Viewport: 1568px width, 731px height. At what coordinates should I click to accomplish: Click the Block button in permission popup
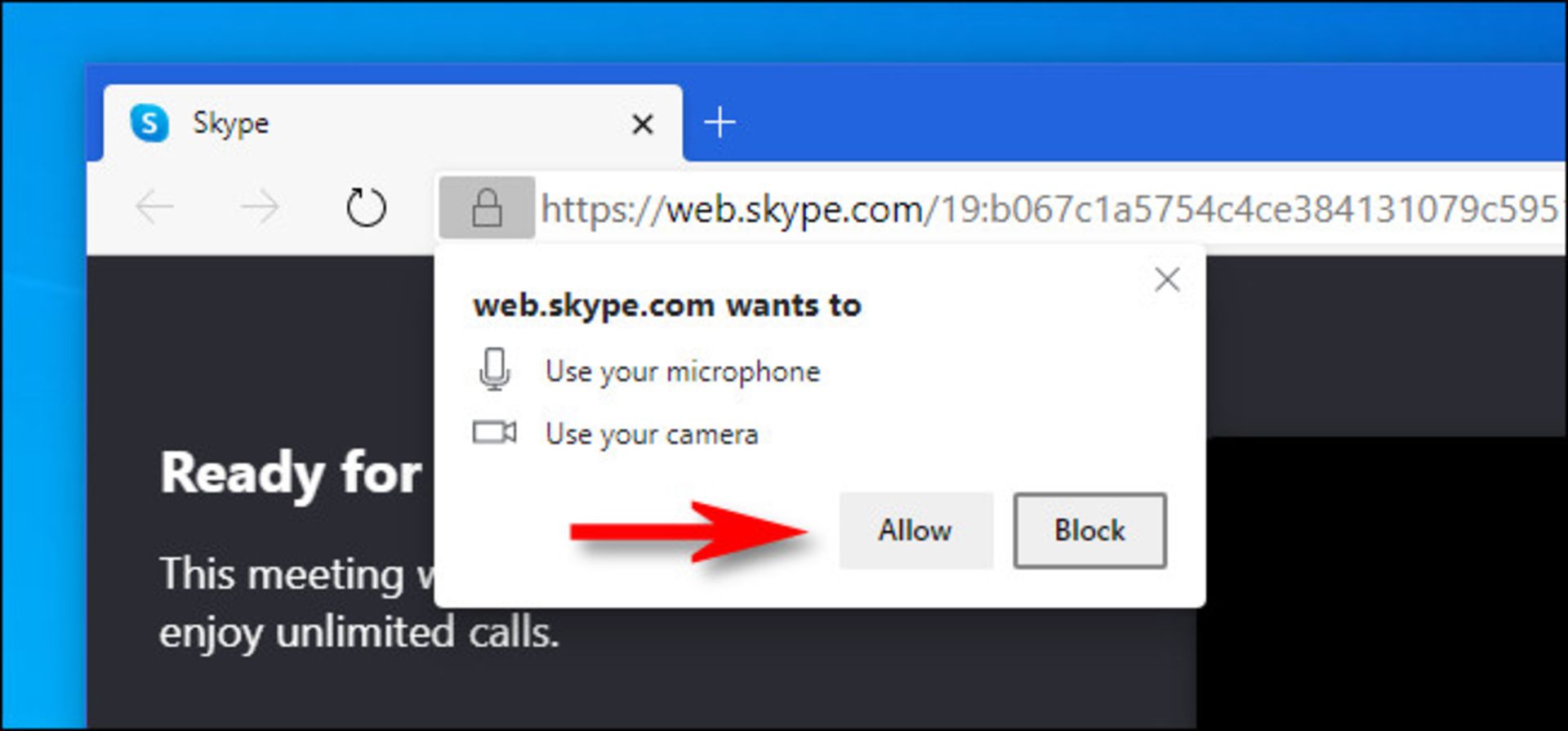1089,530
